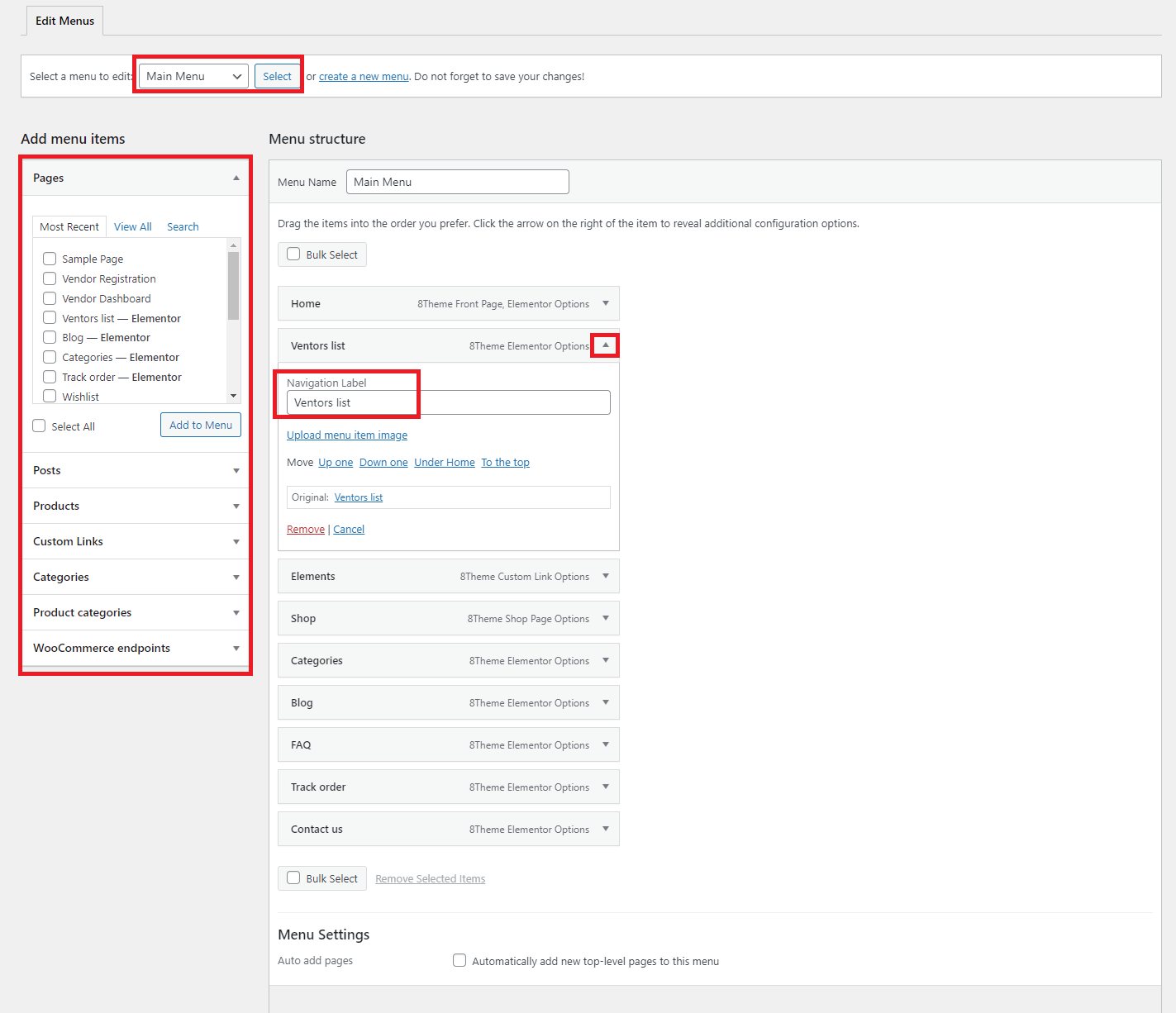Click the pages list scrollbar up arrow
The width and height of the screenshot is (1176, 1013).
pos(234,245)
